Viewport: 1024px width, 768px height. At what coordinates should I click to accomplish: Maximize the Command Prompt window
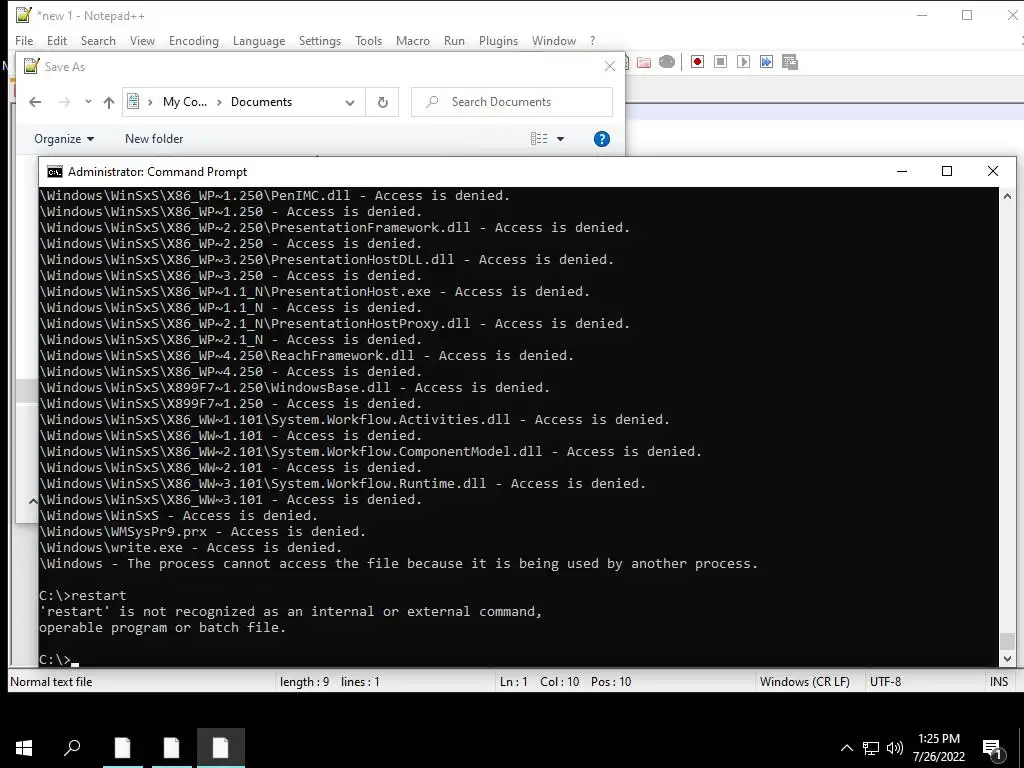[x=946, y=171]
